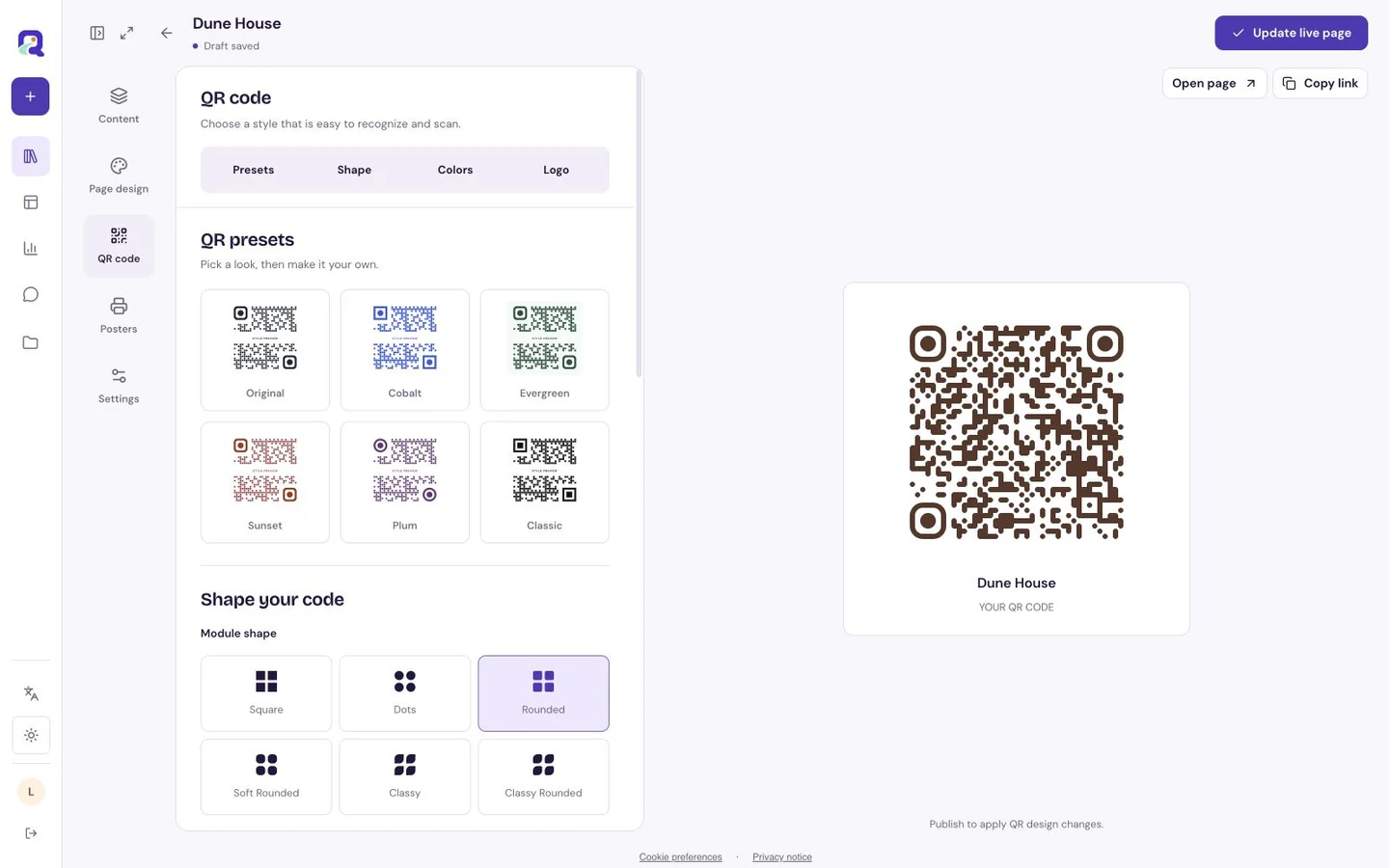Open the Posters section
This screenshot has width=1389, height=868.
click(119, 316)
